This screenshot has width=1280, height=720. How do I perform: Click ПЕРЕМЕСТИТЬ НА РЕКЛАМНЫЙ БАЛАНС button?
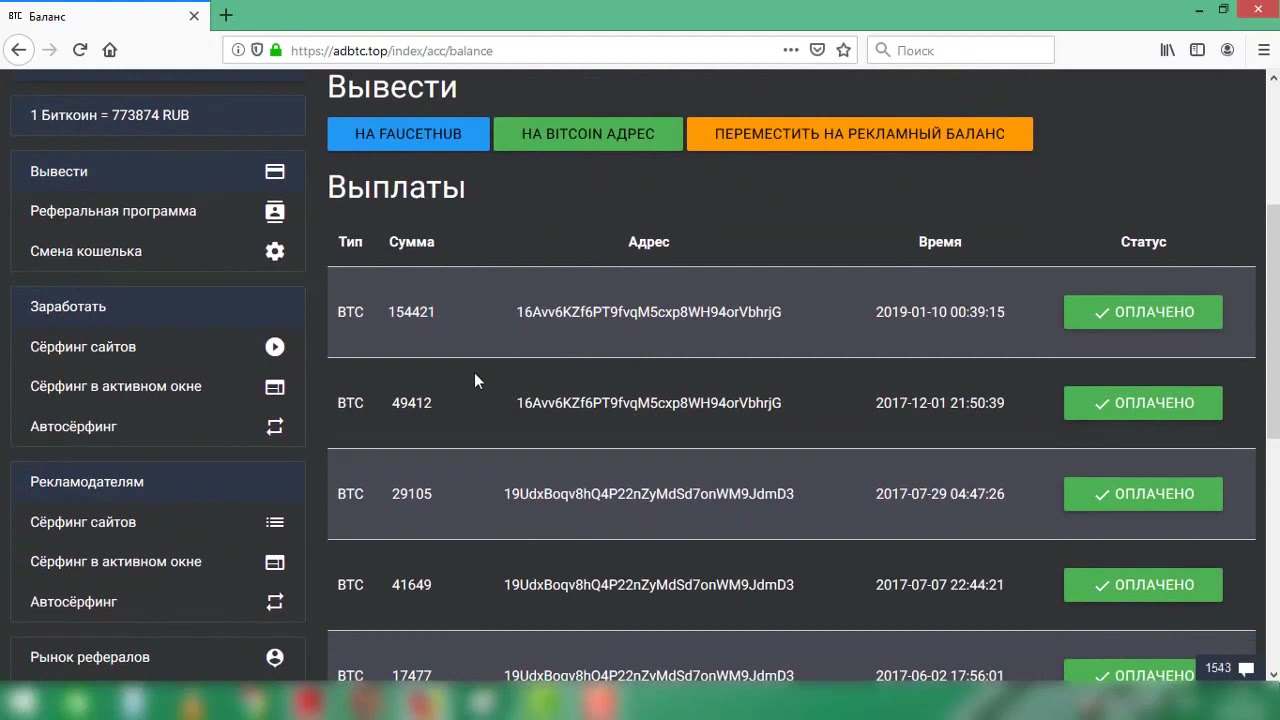point(859,134)
